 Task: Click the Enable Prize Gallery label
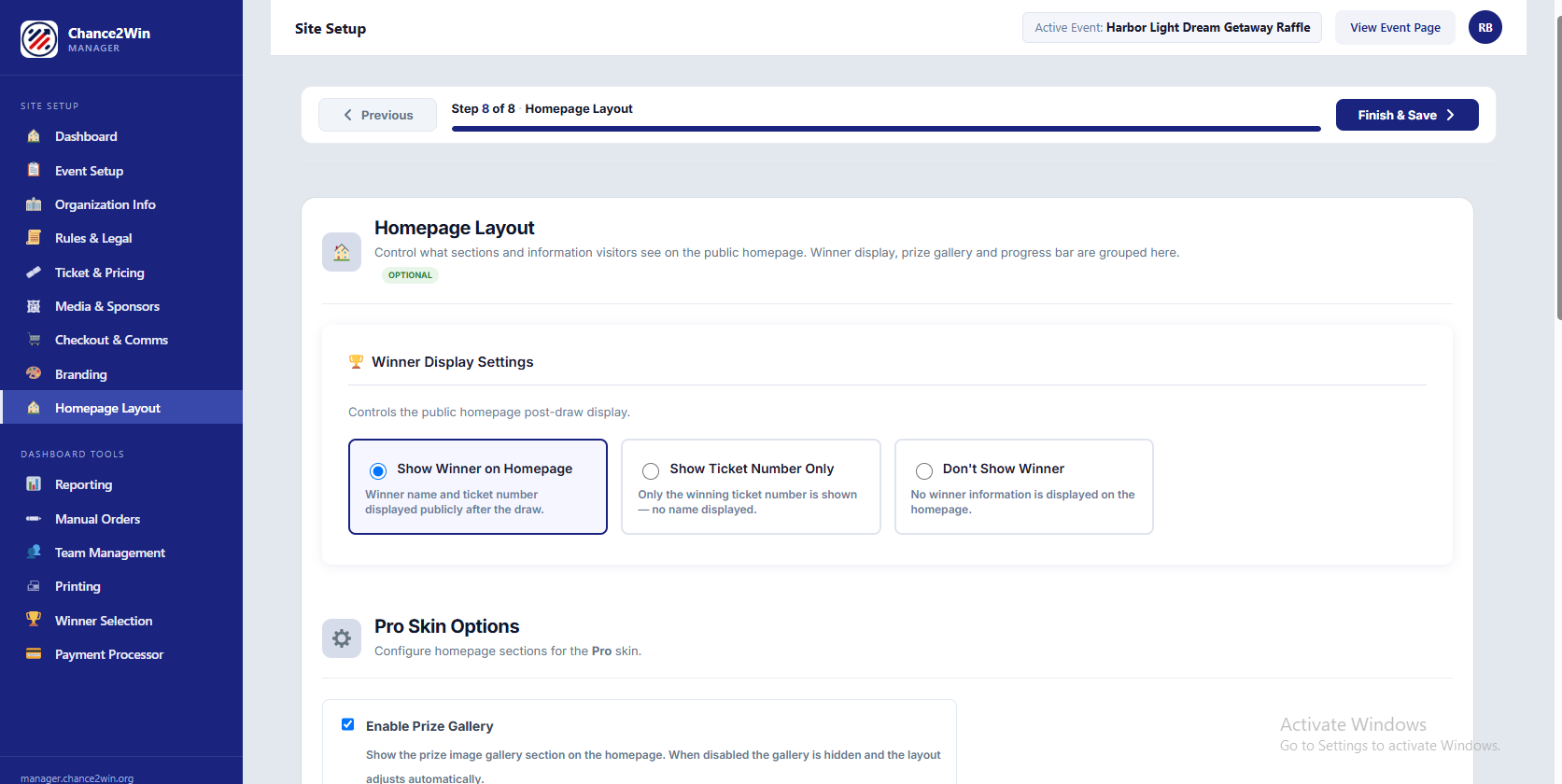429,726
